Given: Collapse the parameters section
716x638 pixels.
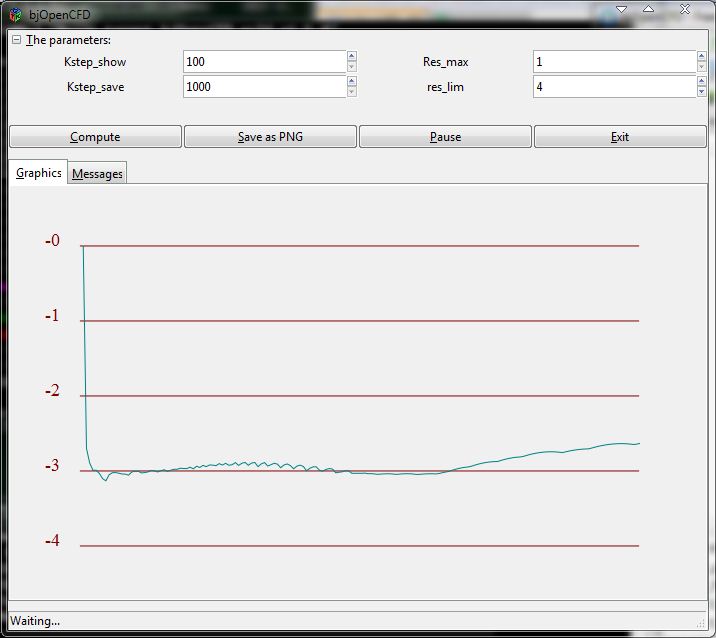Looking at the screenshot, I should (x=16, y=40).
